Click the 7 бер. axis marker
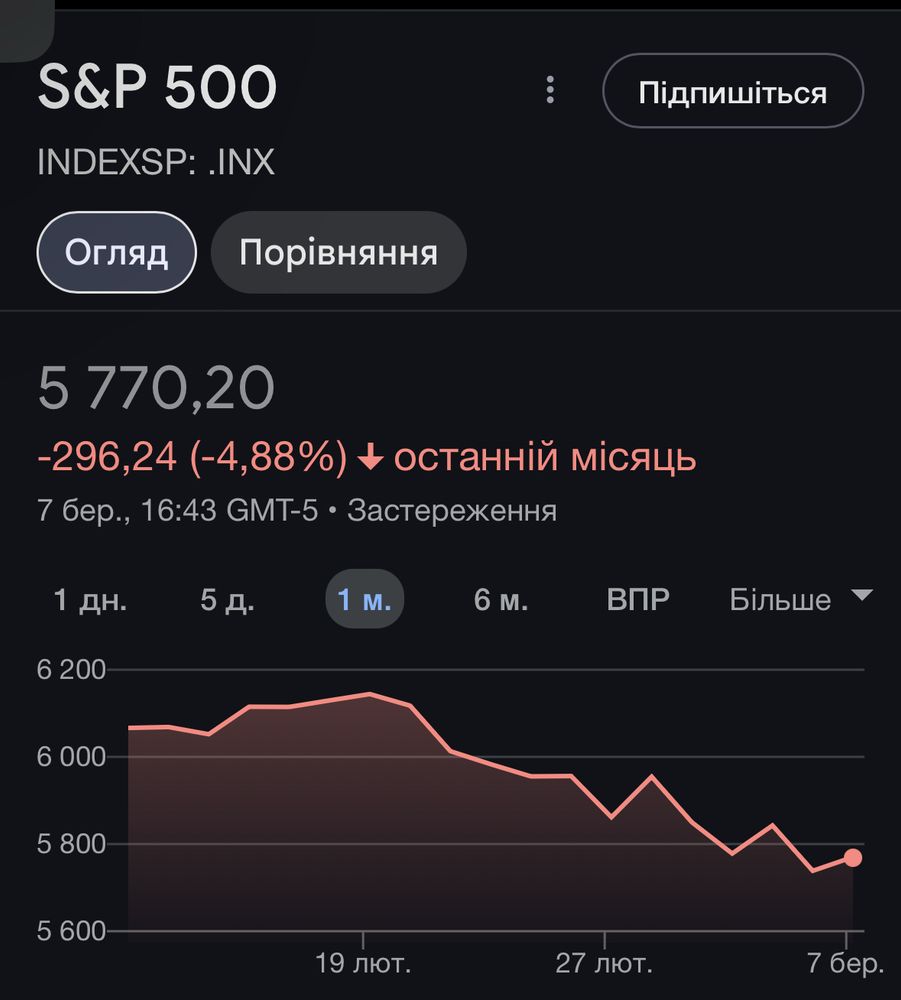901x1000 pixels. (x=846, y=963)
